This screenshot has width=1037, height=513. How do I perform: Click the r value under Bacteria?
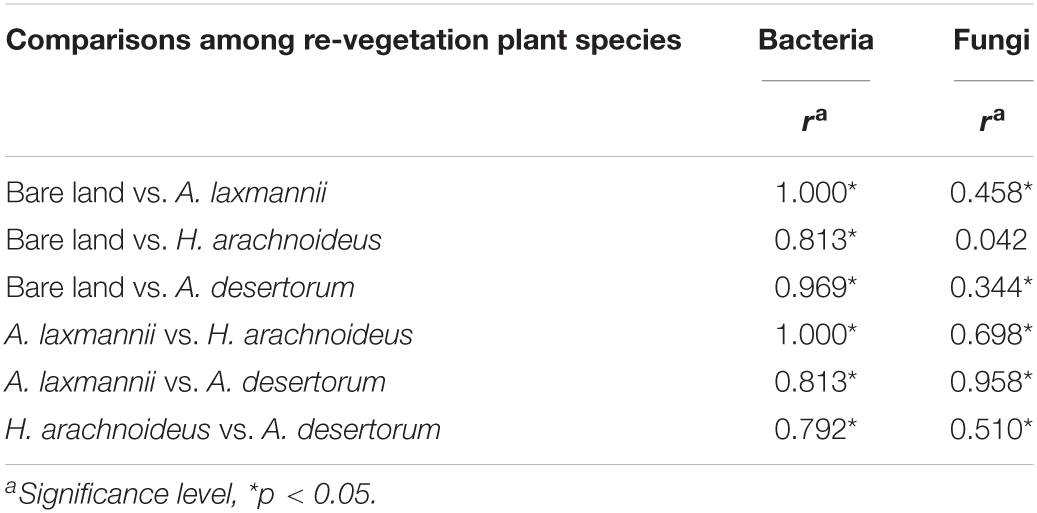pos(815,119)
